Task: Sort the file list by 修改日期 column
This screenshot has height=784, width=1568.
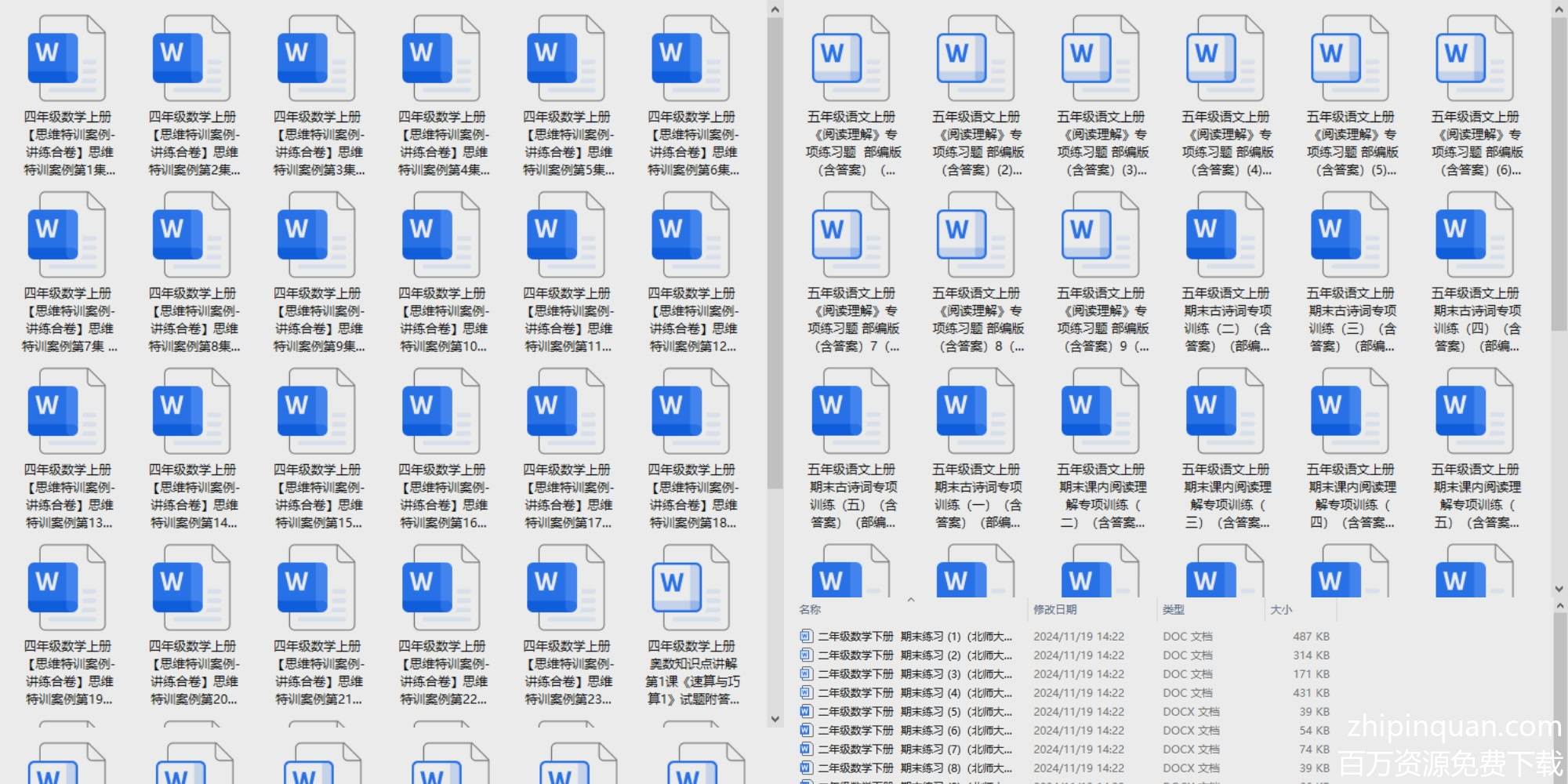Action: click(1054, 609)
